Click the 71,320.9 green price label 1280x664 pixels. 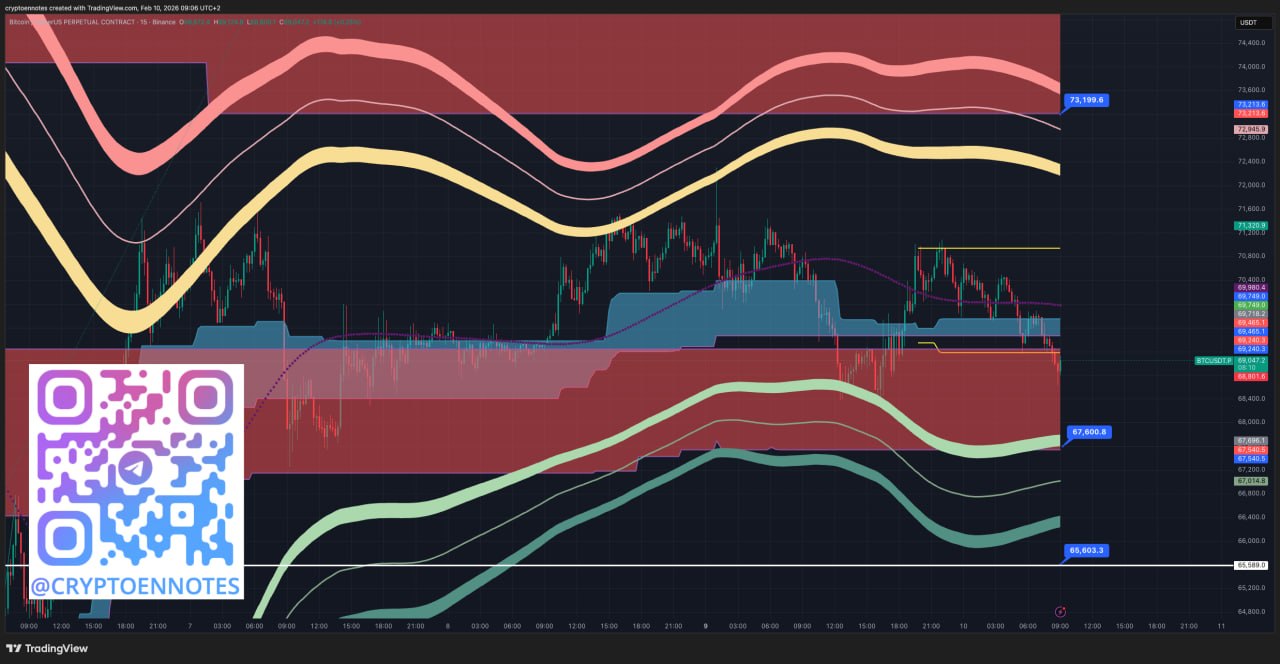1251,226
